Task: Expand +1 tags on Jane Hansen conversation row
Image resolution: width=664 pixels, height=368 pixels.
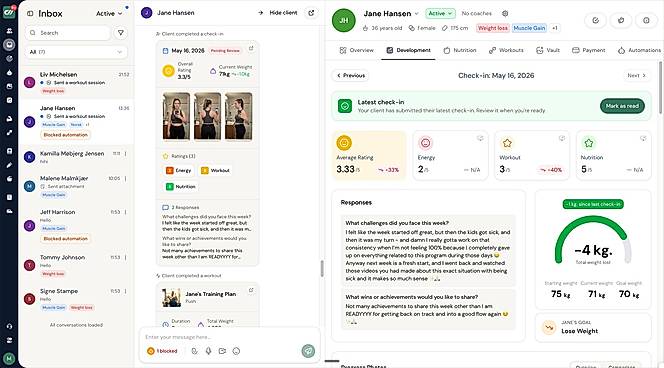Action: 87,125
